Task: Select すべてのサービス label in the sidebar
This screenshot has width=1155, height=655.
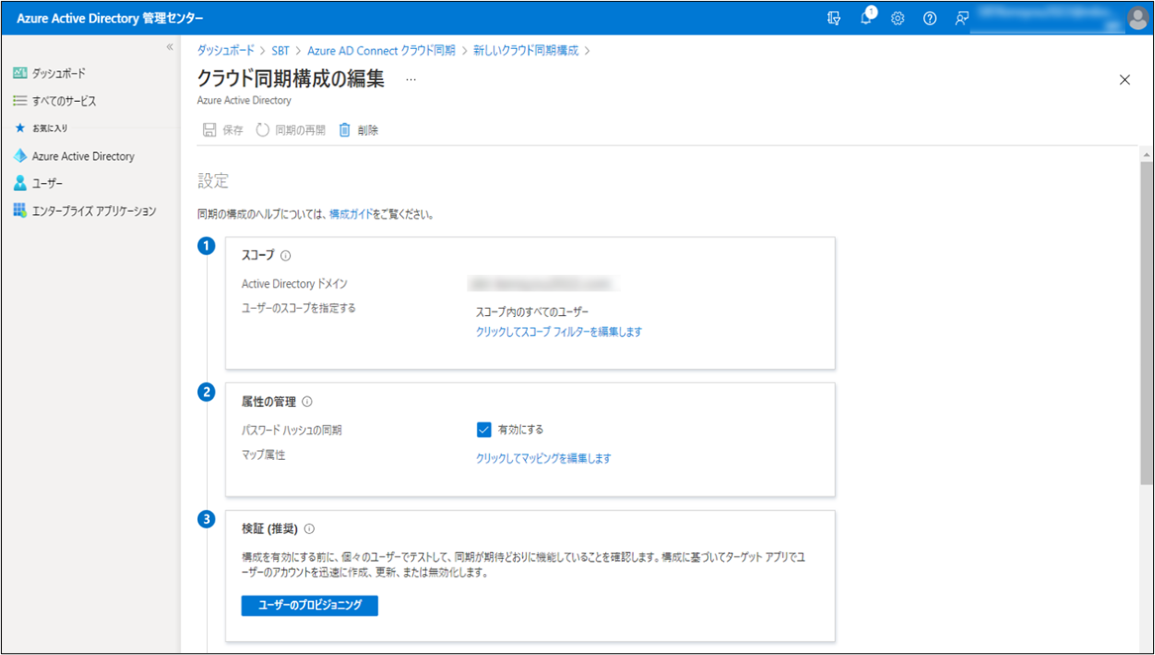Action: pyautogui.click(x=64, y=101)
